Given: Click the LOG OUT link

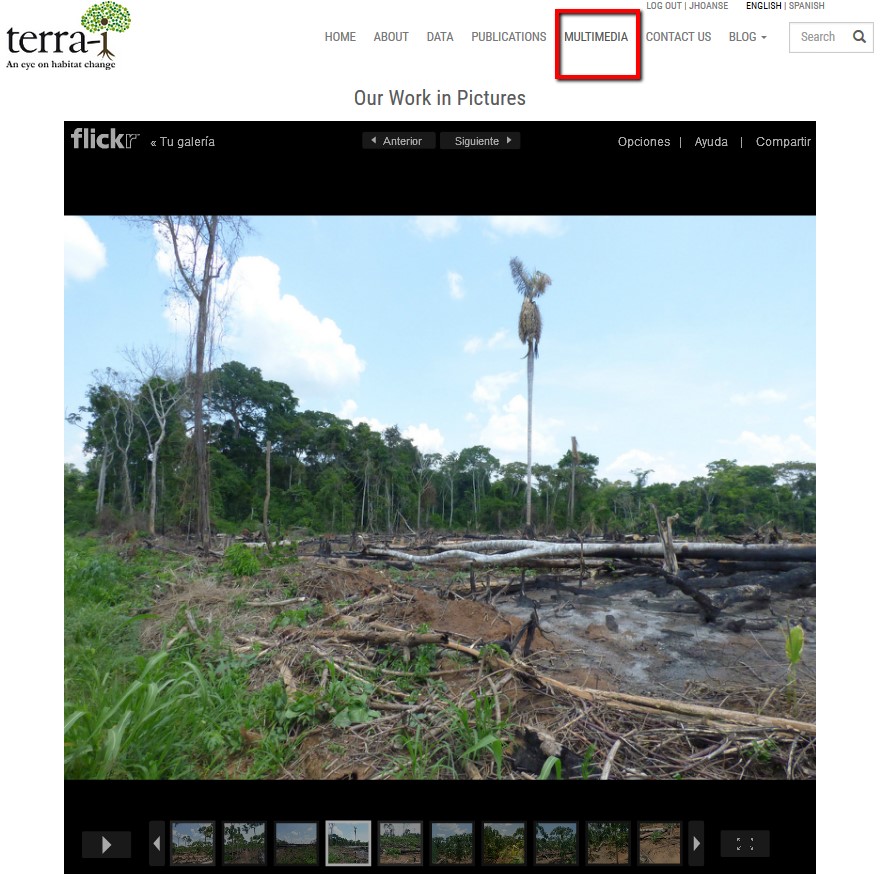Looking at the screenshot, I should 663,6.
